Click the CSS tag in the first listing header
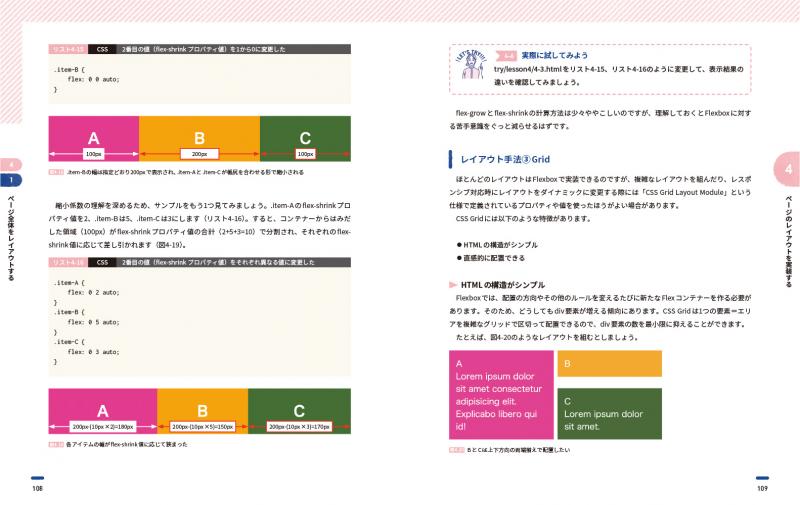 coord(102,49)
